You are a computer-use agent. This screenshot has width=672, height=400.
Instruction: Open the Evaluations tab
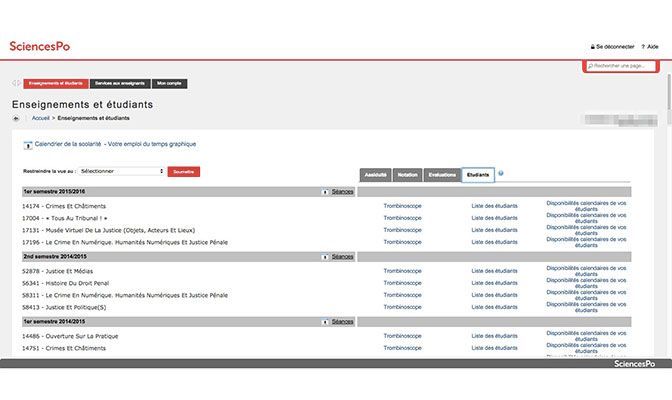pyautogui.click(x=441, y=174)
